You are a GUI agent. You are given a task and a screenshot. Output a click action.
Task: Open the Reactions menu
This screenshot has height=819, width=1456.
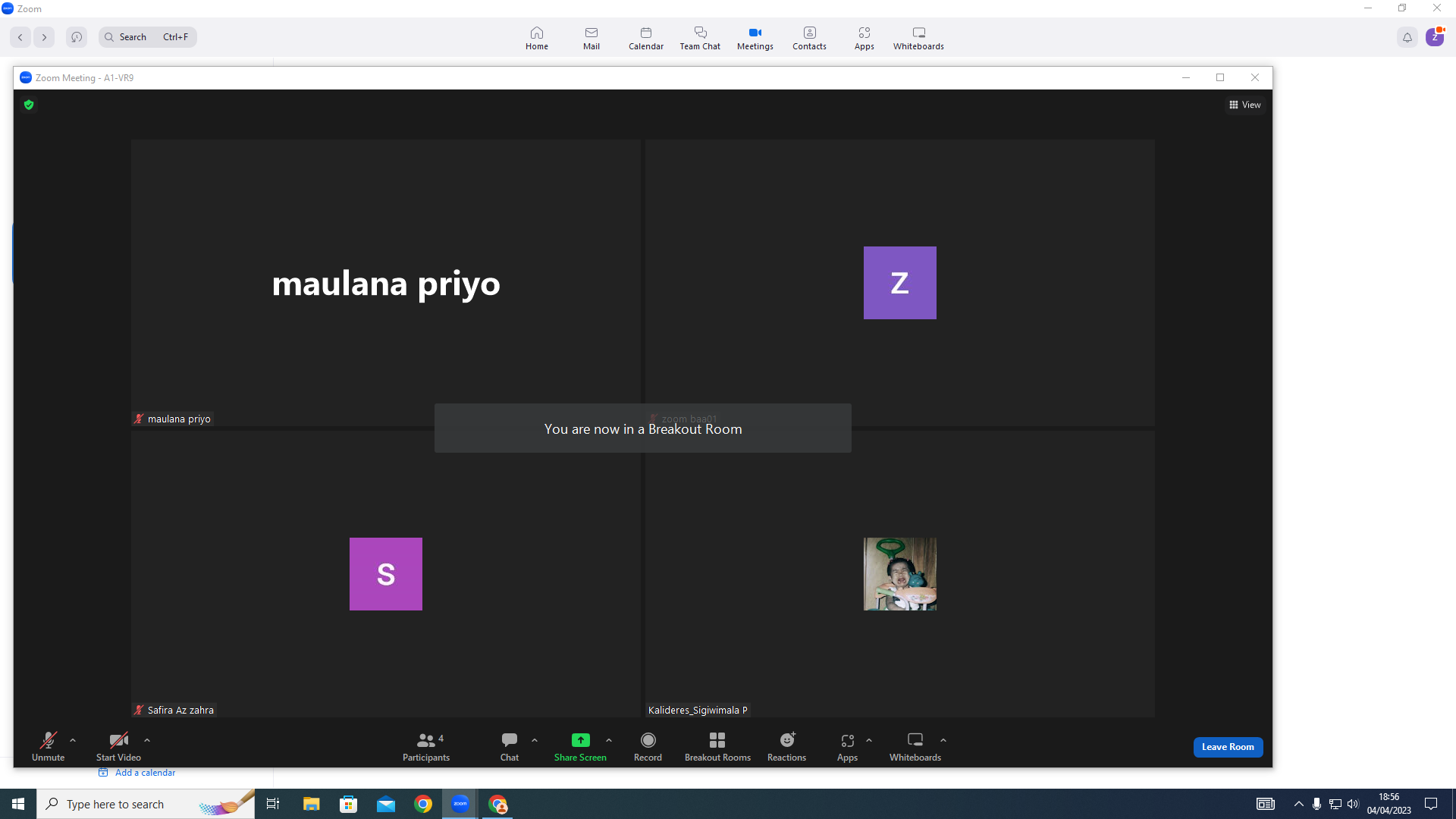(x=786, y=746)
